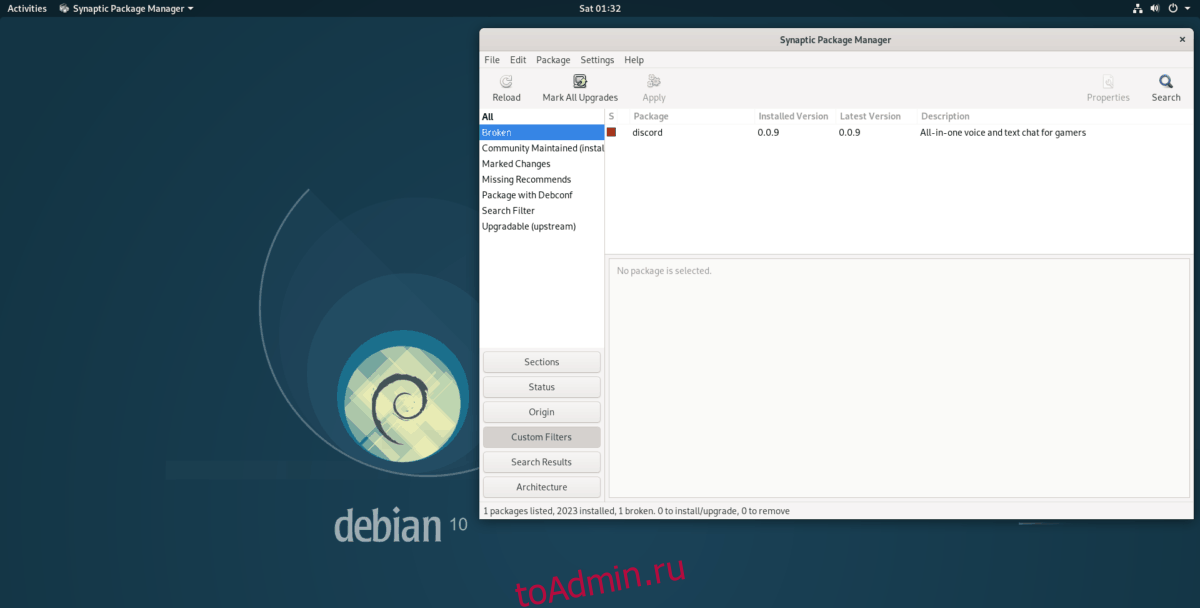The image size is (1200, 608).
Task: Click the volume icon in top bar
Action: [x=1155, y=8]
